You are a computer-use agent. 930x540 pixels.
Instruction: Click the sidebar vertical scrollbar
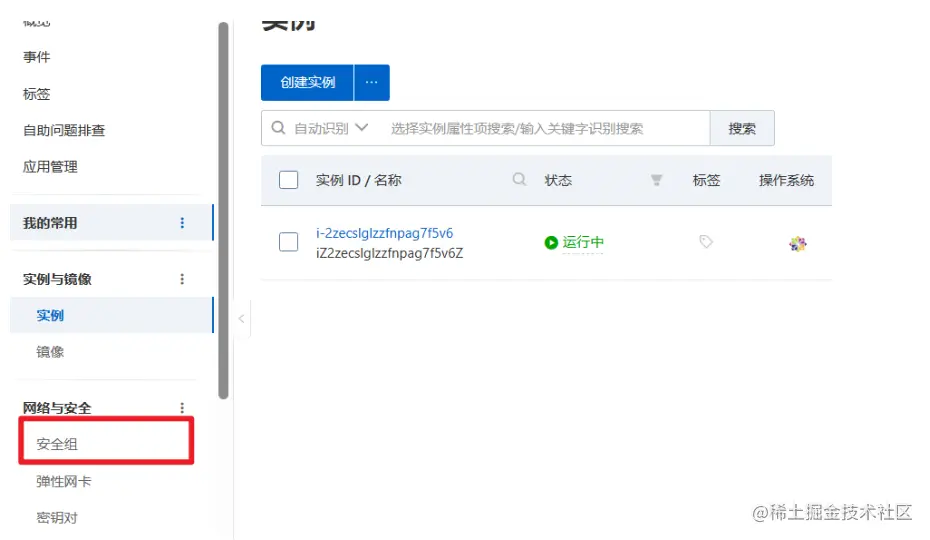(223, 211)
